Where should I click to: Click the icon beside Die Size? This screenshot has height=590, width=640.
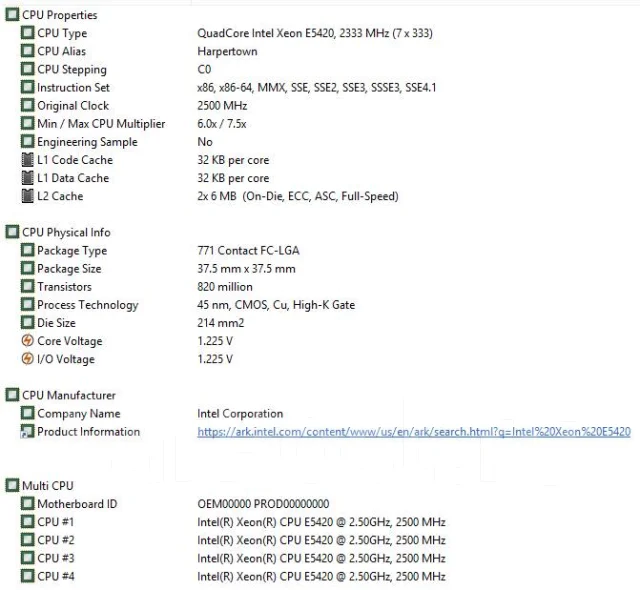click(x=27, y=322)
